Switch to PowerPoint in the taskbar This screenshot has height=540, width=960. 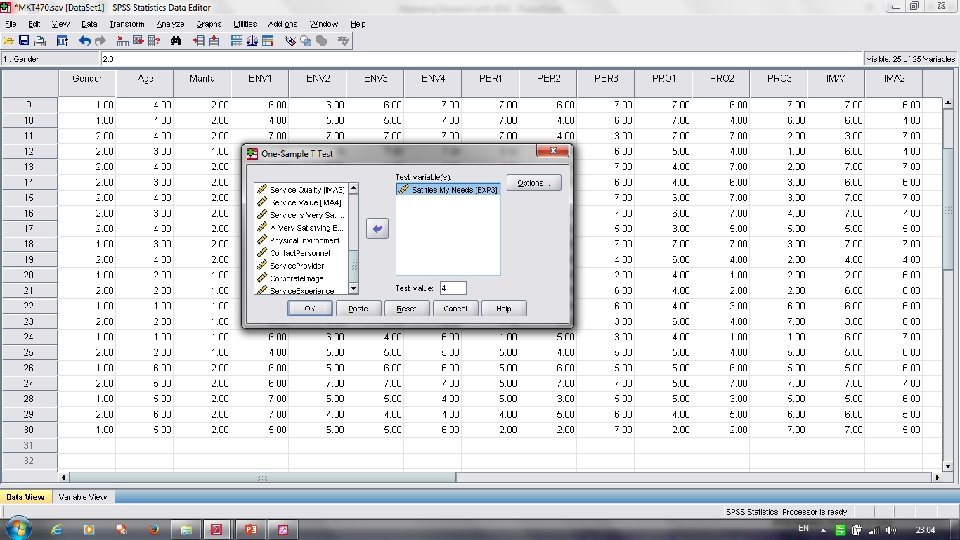[250, 530]
